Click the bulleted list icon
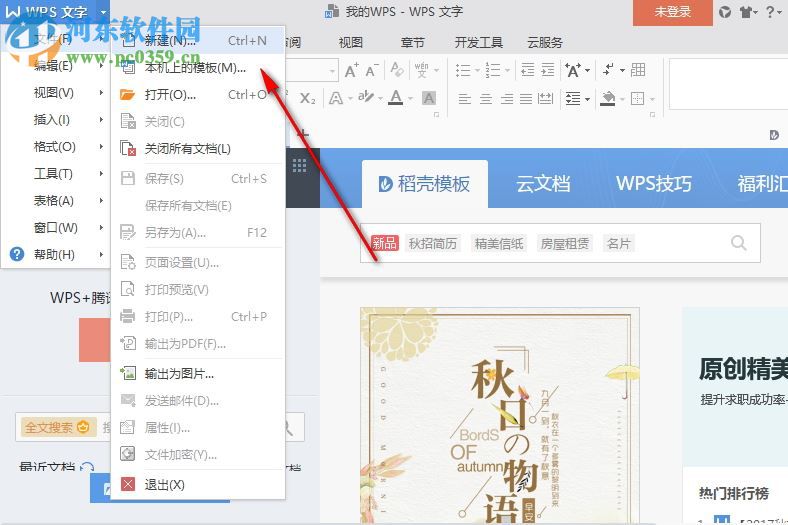The image size is (788, 525). 462,70
